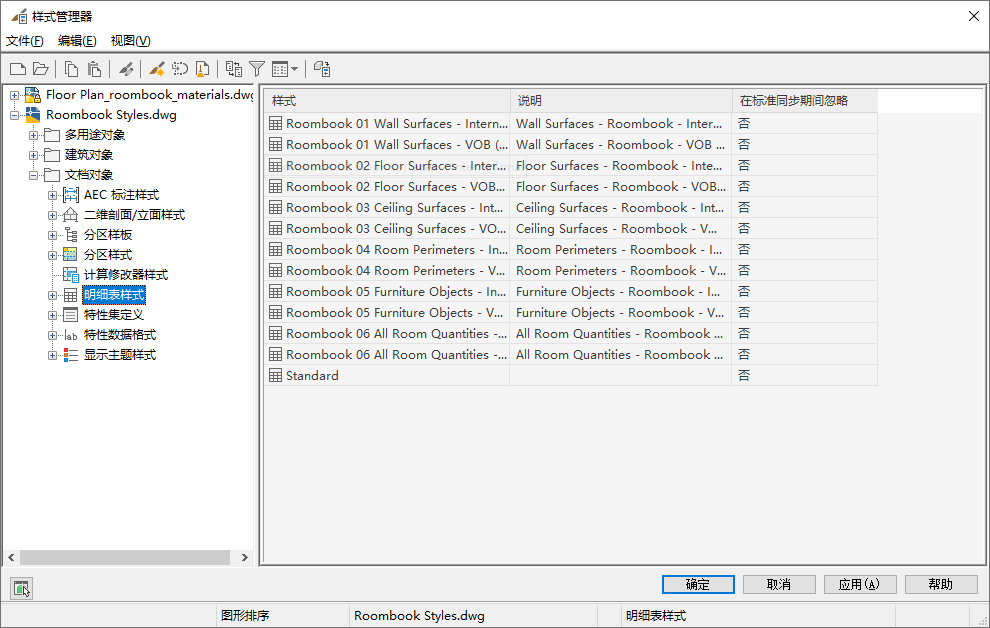The height and width of the screenshot is (628, 990).
Task: Expand the 建筑对象 folder
Action: (x=33, y=155)
